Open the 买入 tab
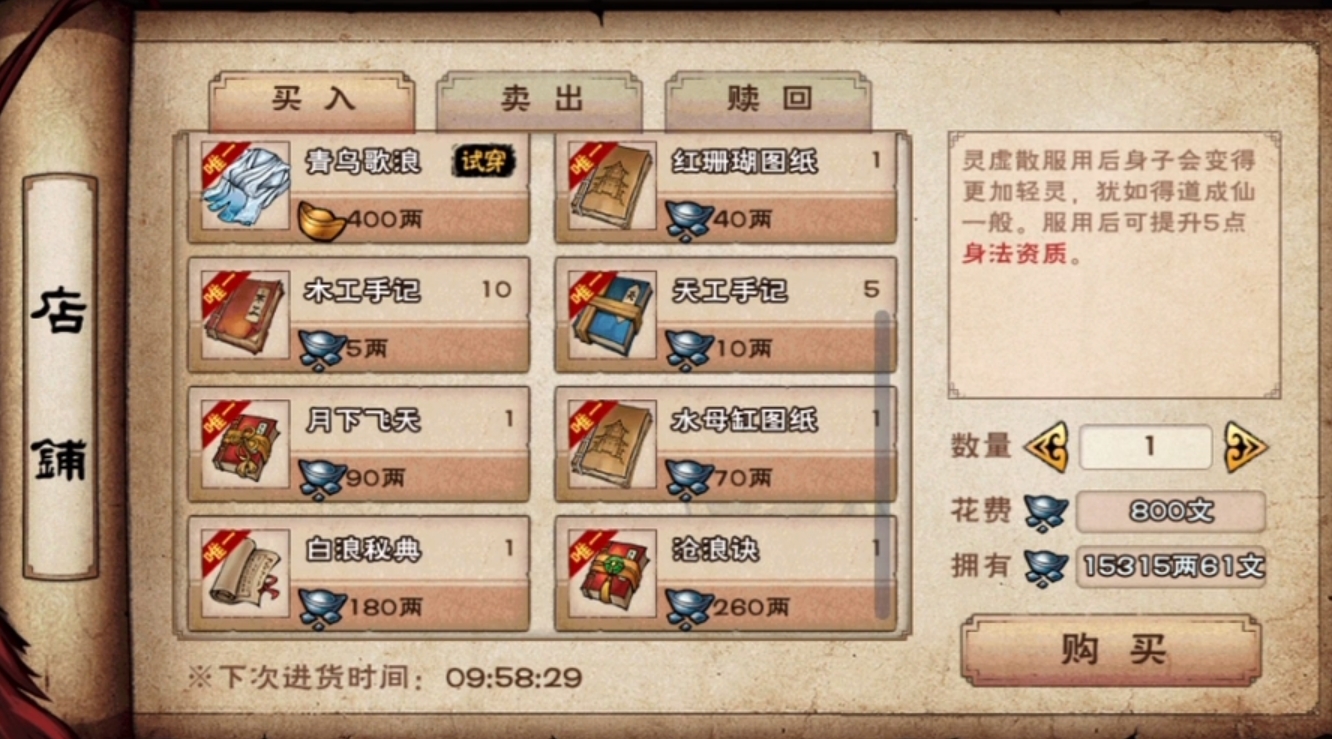1332x739 pixels. click(x=312, y=100)
